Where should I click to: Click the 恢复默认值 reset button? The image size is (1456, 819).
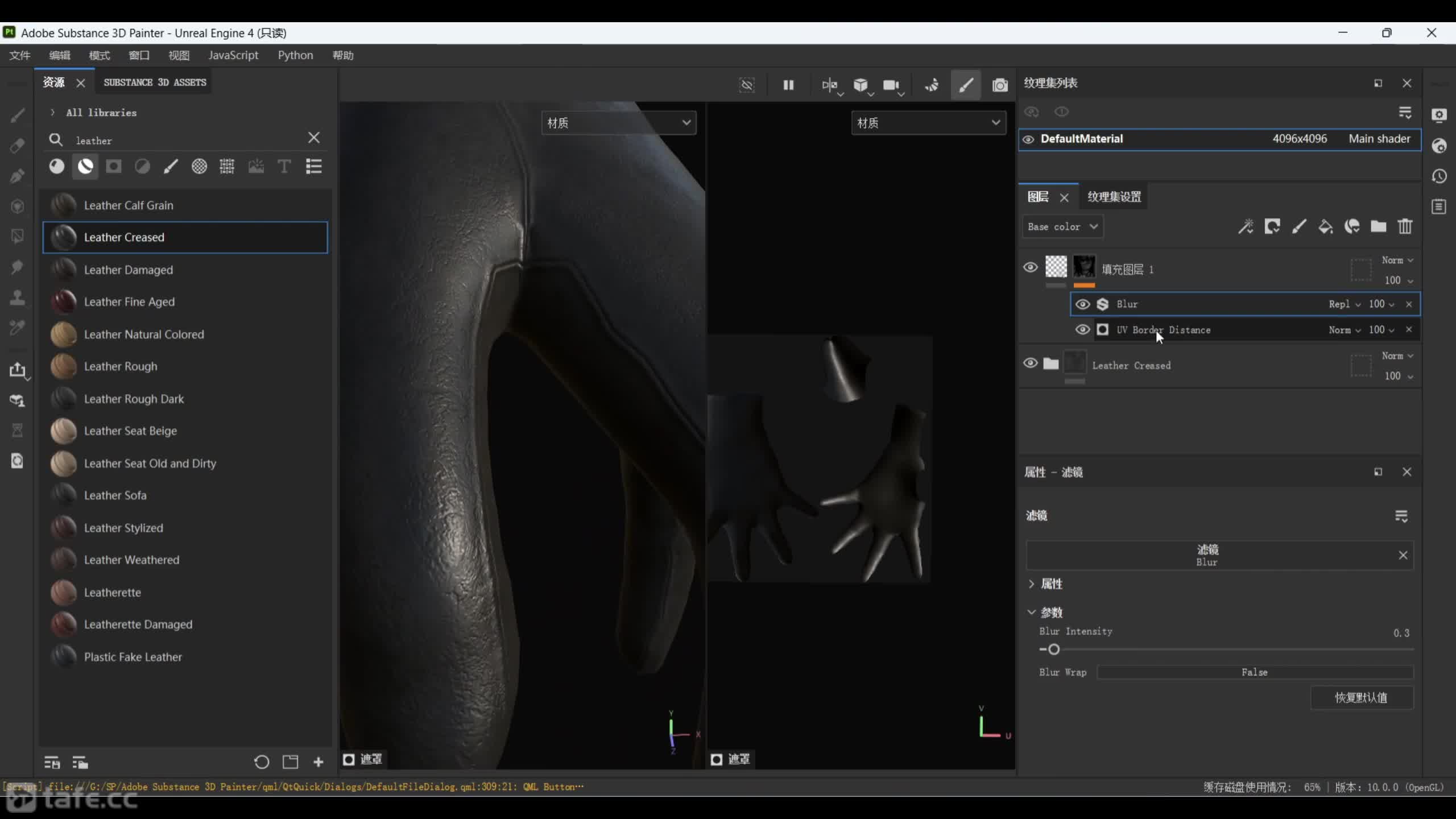[1361, 698]
